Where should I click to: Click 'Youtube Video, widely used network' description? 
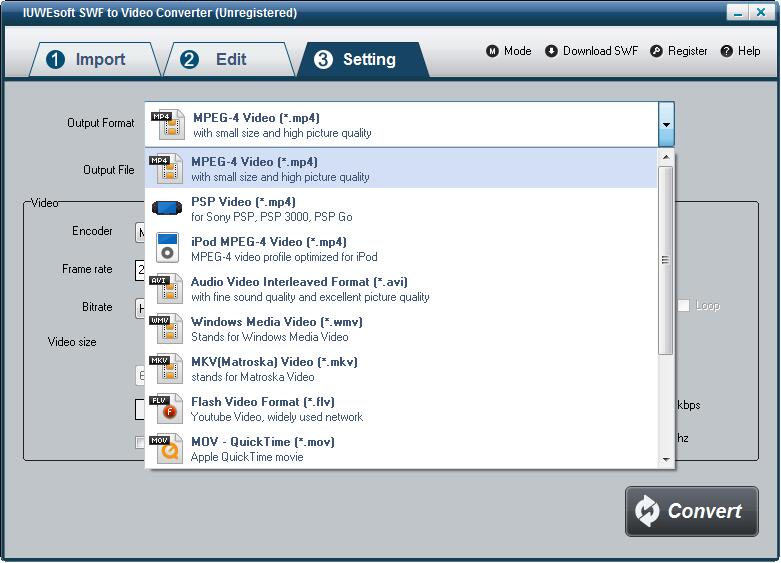pos(277,417)
